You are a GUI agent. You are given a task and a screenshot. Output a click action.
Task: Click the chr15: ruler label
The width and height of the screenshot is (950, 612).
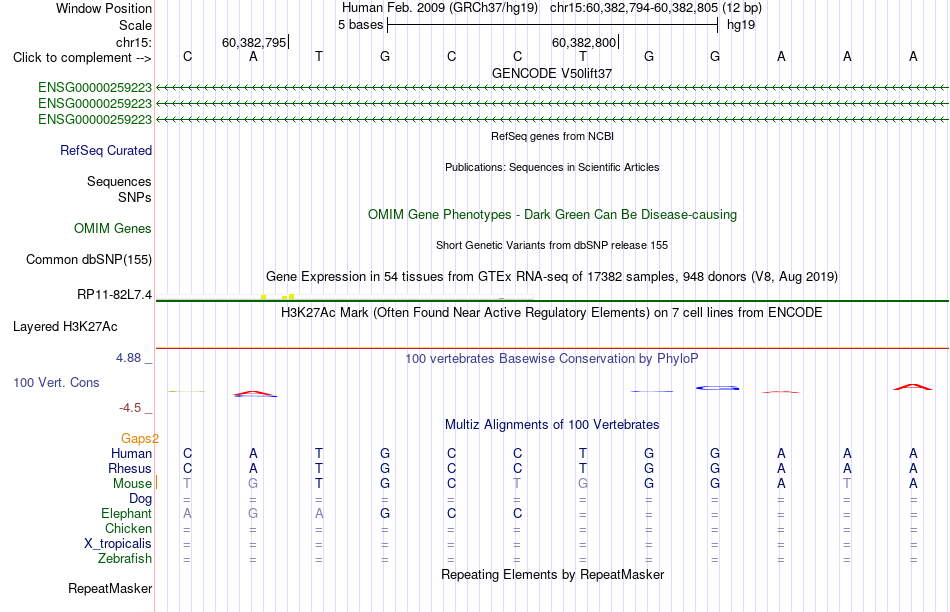tap(134, 42)
